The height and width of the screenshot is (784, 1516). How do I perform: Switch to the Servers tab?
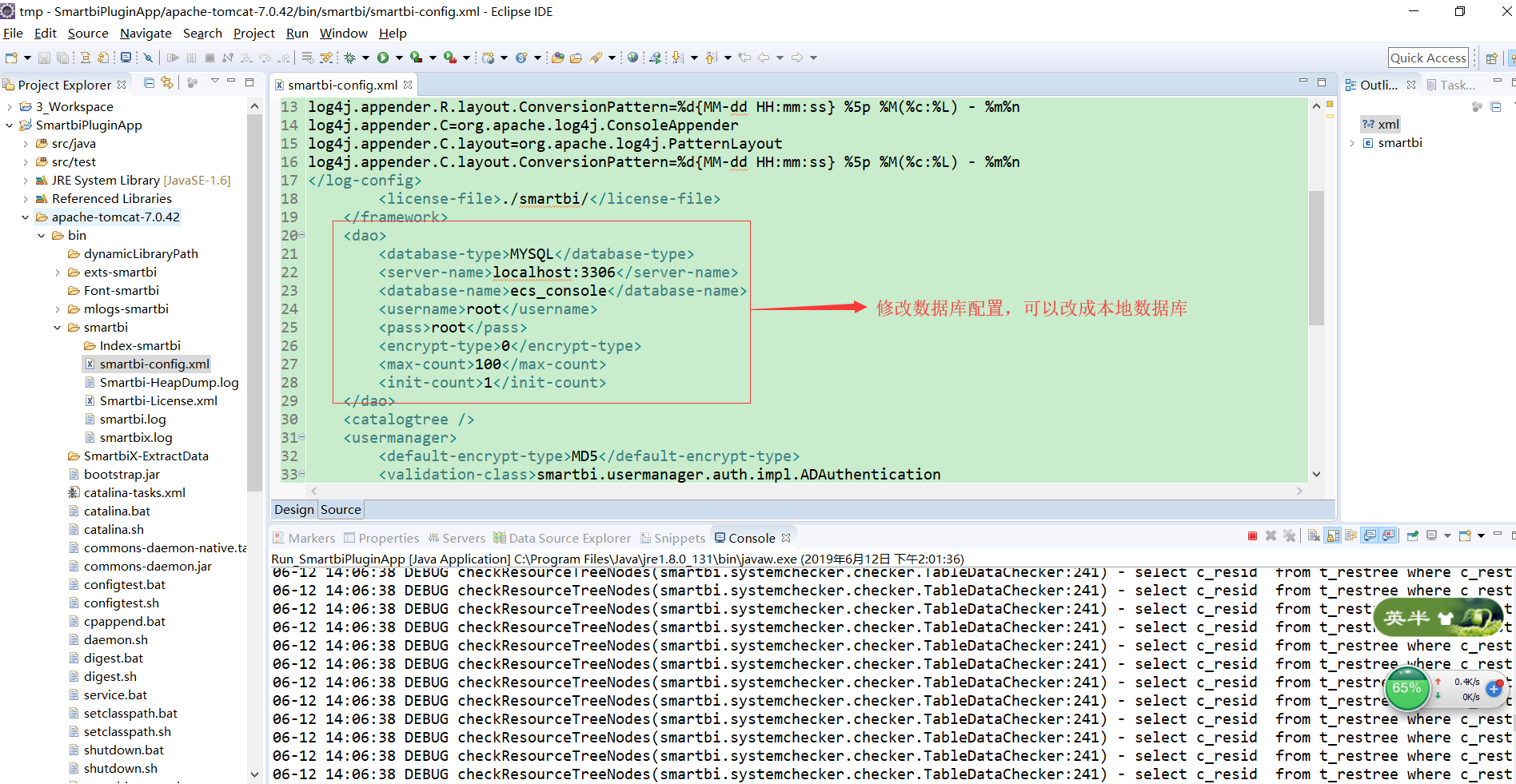tap(457, 538)
